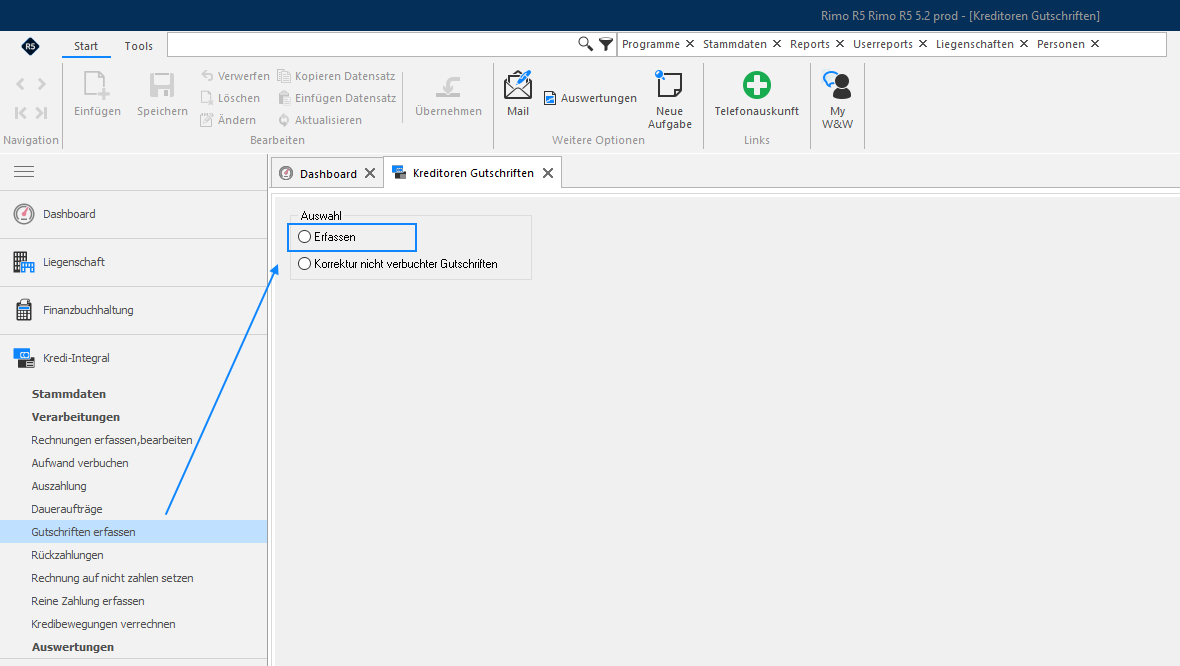The image size is (1180, 666).
Task: Switch to the Dashboard document tab
Action: [x=327, y=173]
